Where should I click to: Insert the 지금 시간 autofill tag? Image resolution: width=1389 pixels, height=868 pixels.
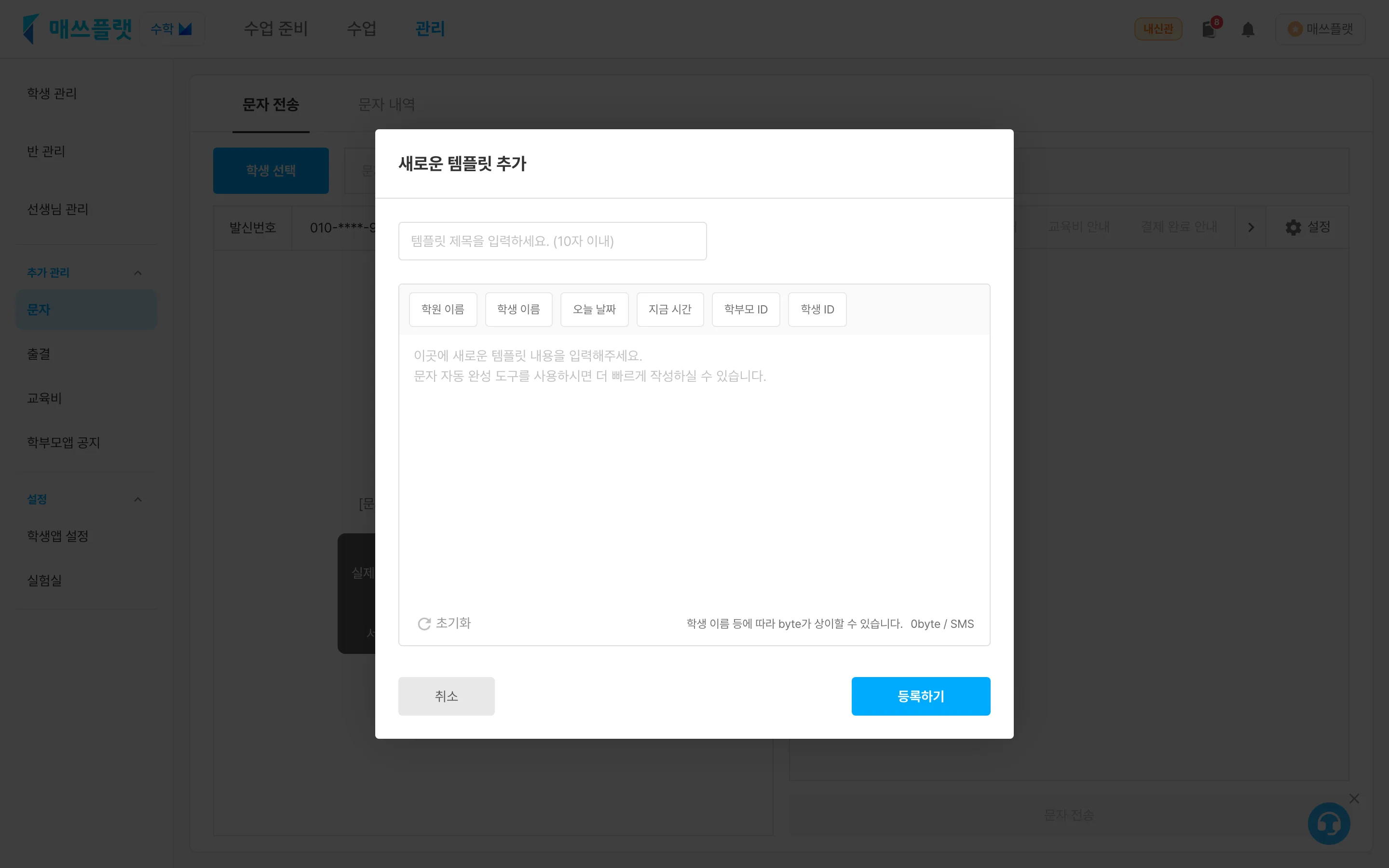(x=670, y=310)
